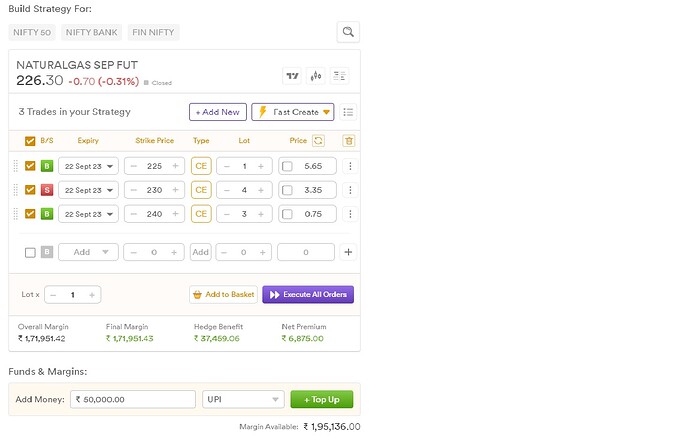Screen dimensions: 690x446
Task: Toggle the S sell badge on 230 row
Action: (46, 190)
